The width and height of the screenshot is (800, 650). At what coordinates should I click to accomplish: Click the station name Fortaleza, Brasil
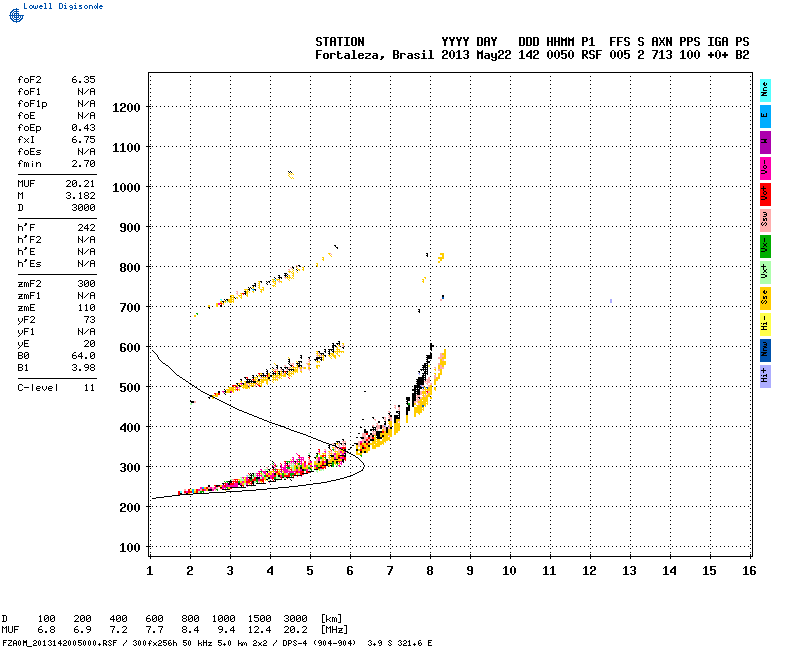[374, 55]
